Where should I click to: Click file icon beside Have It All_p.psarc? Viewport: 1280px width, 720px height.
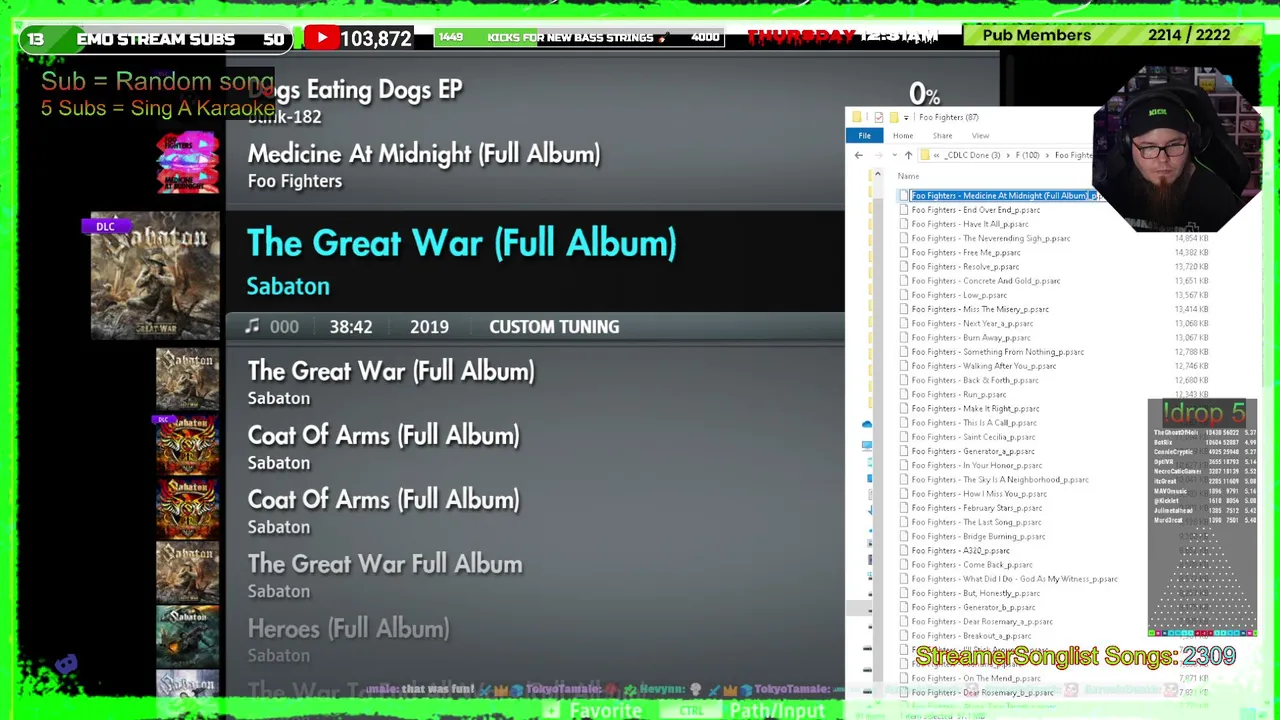tap(904, 224)
